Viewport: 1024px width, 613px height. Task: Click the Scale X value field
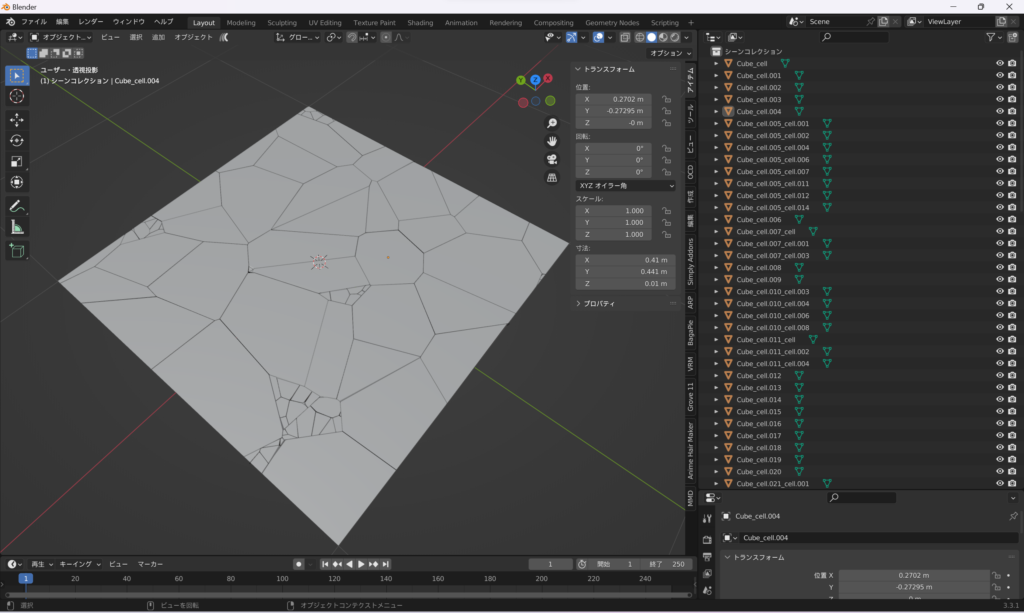coord(614,211)
